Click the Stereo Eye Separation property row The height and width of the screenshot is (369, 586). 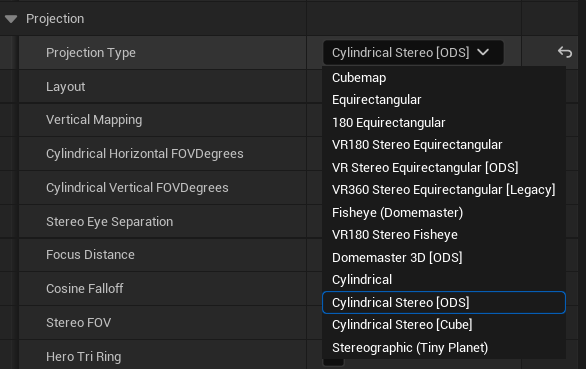(163, 221)
